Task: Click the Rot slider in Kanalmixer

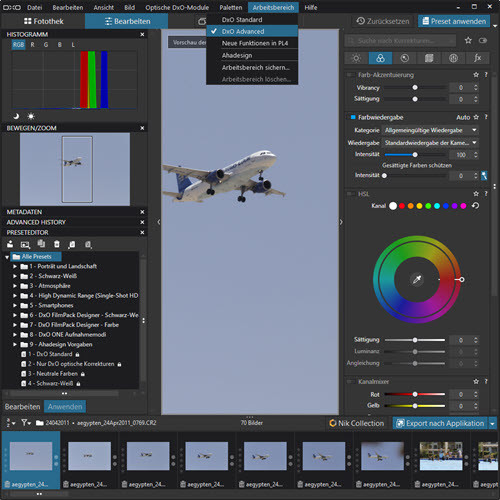Action: pos(415,394)
